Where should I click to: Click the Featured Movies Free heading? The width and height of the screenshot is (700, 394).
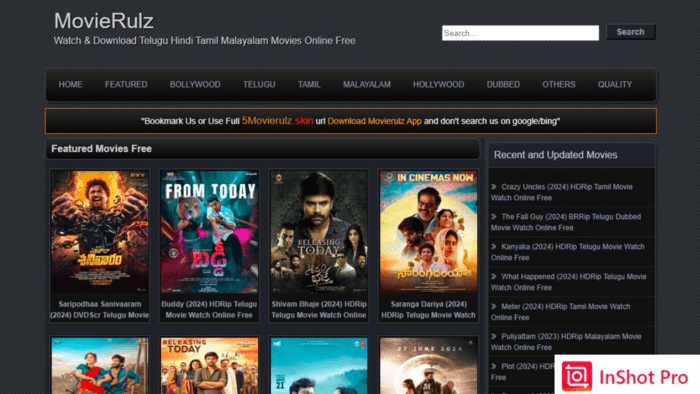(x=101, y=149)
